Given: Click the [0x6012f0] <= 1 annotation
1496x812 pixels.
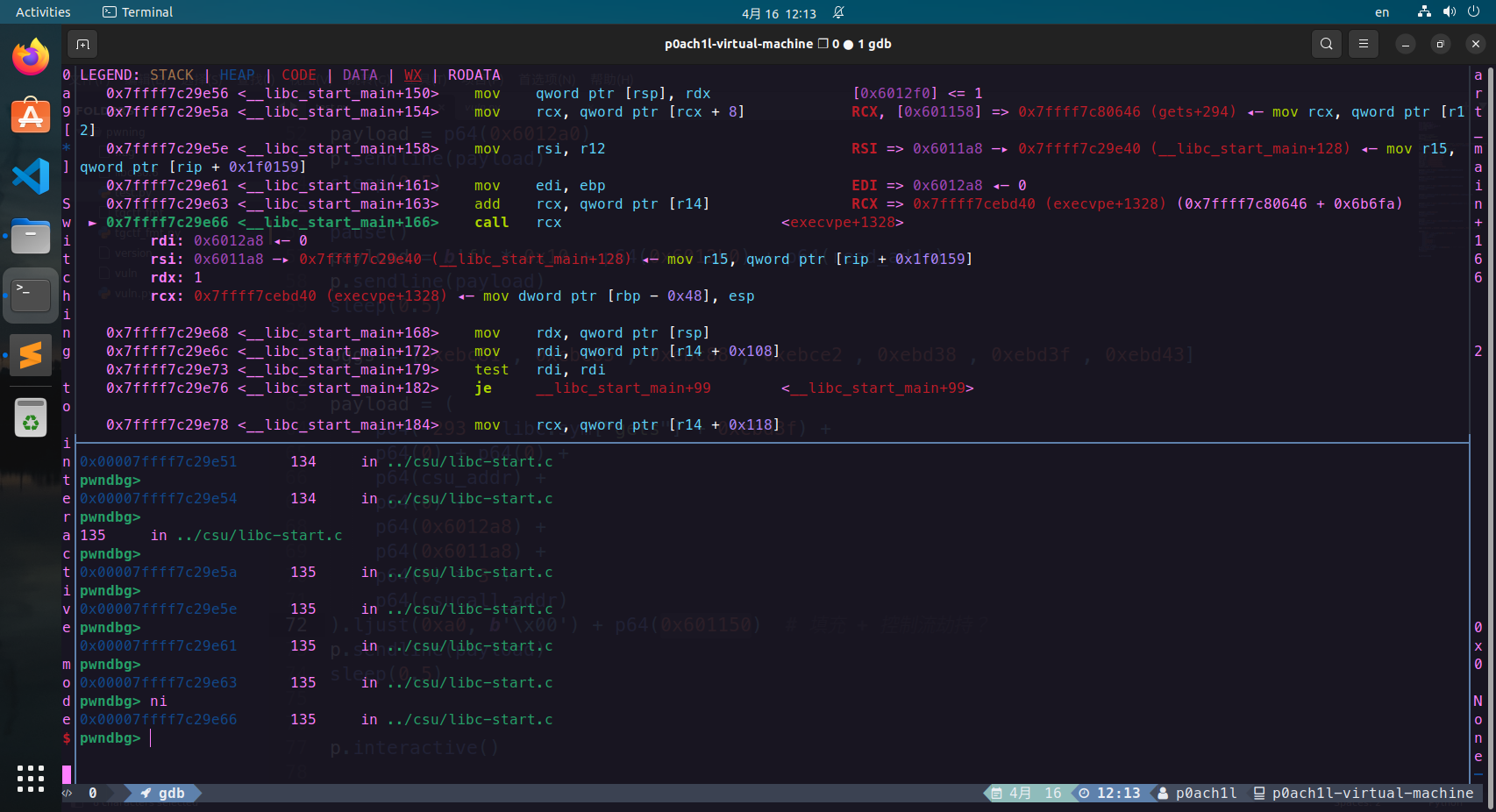Looking at the screenshot, I should 917,93.
